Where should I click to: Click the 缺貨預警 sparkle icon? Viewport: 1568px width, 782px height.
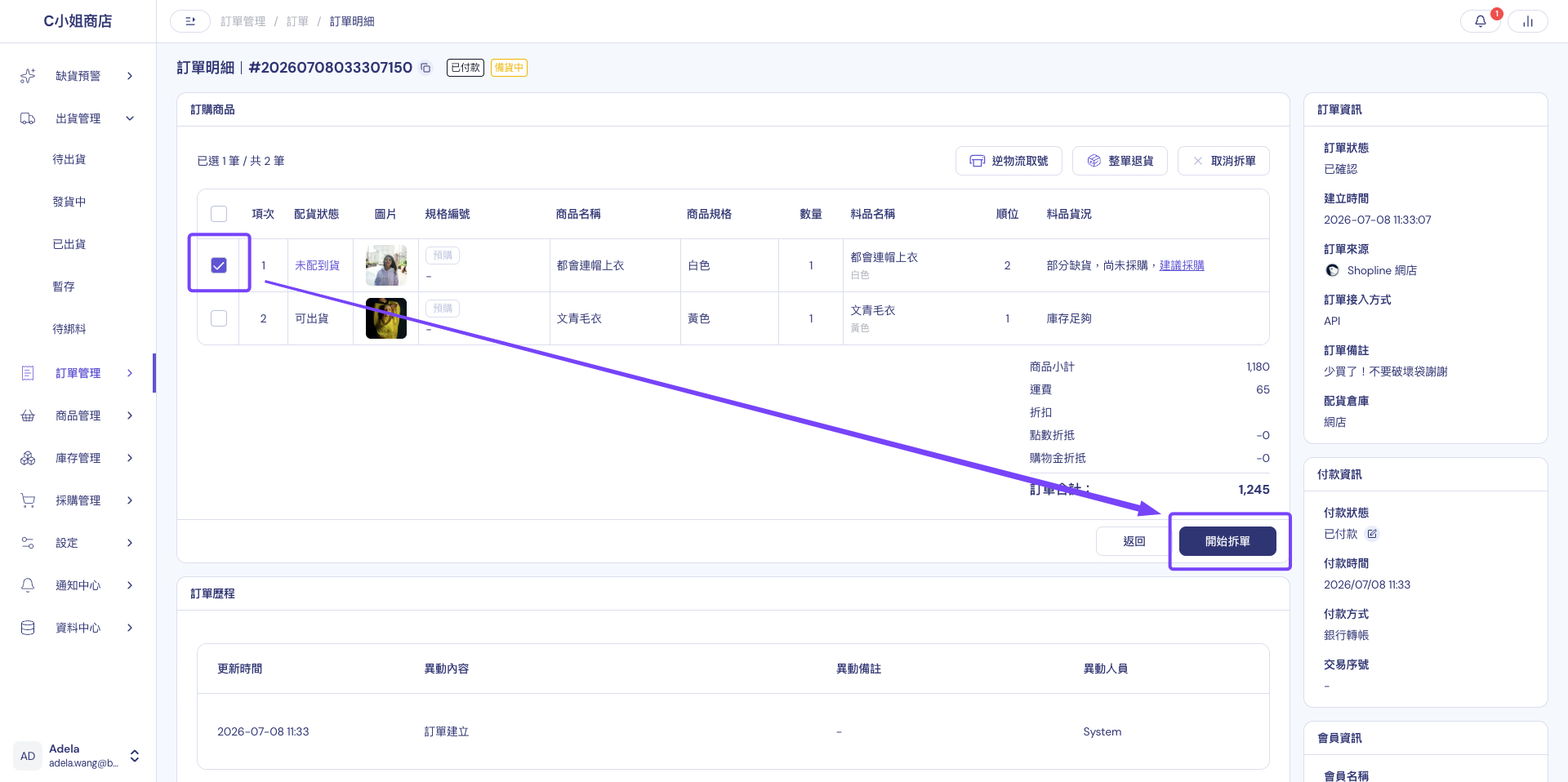coord(28,76)
